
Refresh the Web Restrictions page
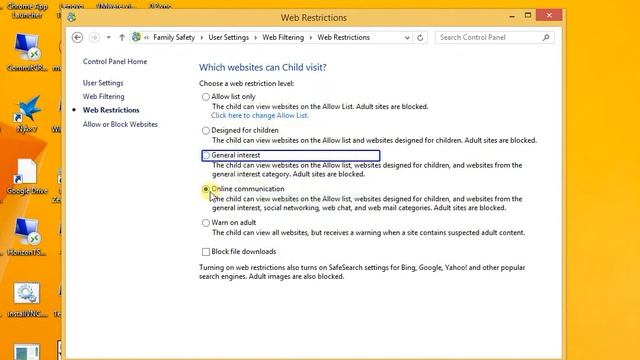pos(420,38)
